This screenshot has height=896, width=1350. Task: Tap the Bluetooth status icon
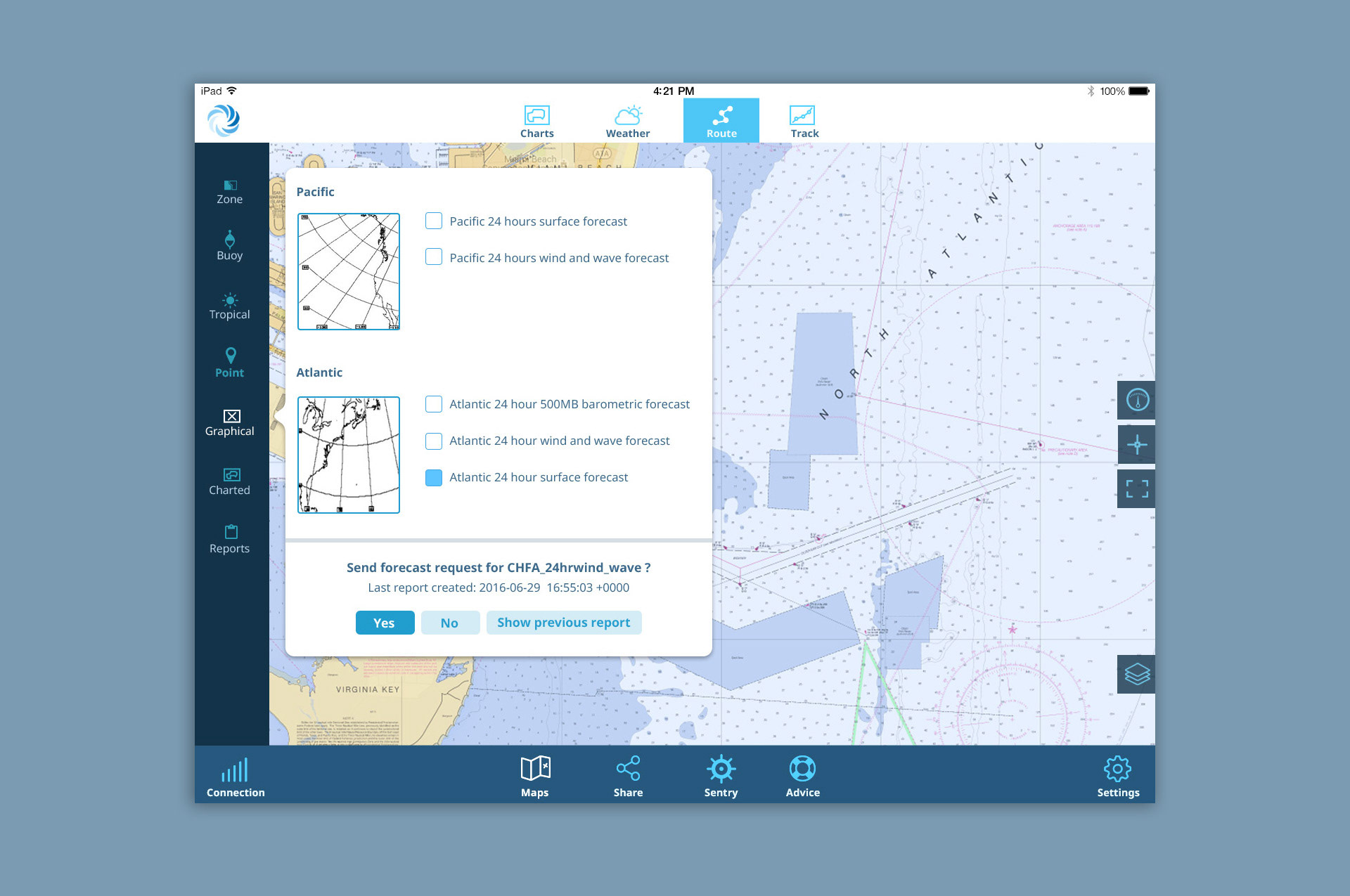pyautogui.click(x=1091, y=91)
